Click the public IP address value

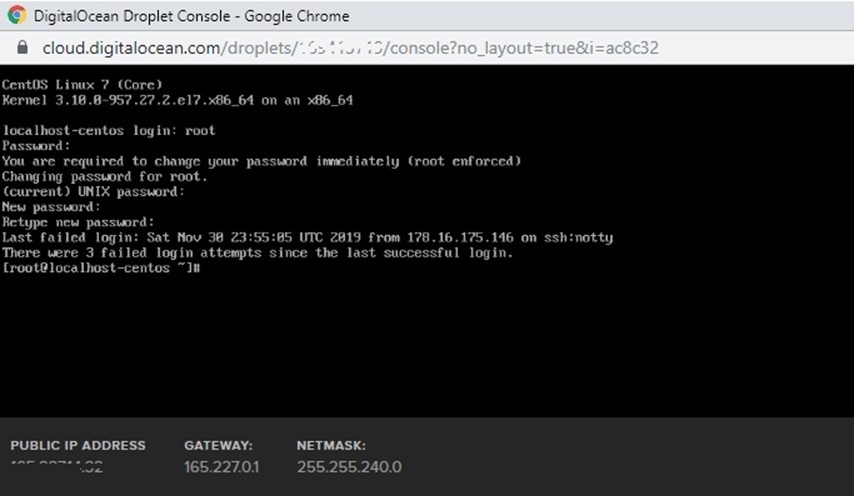57,467
